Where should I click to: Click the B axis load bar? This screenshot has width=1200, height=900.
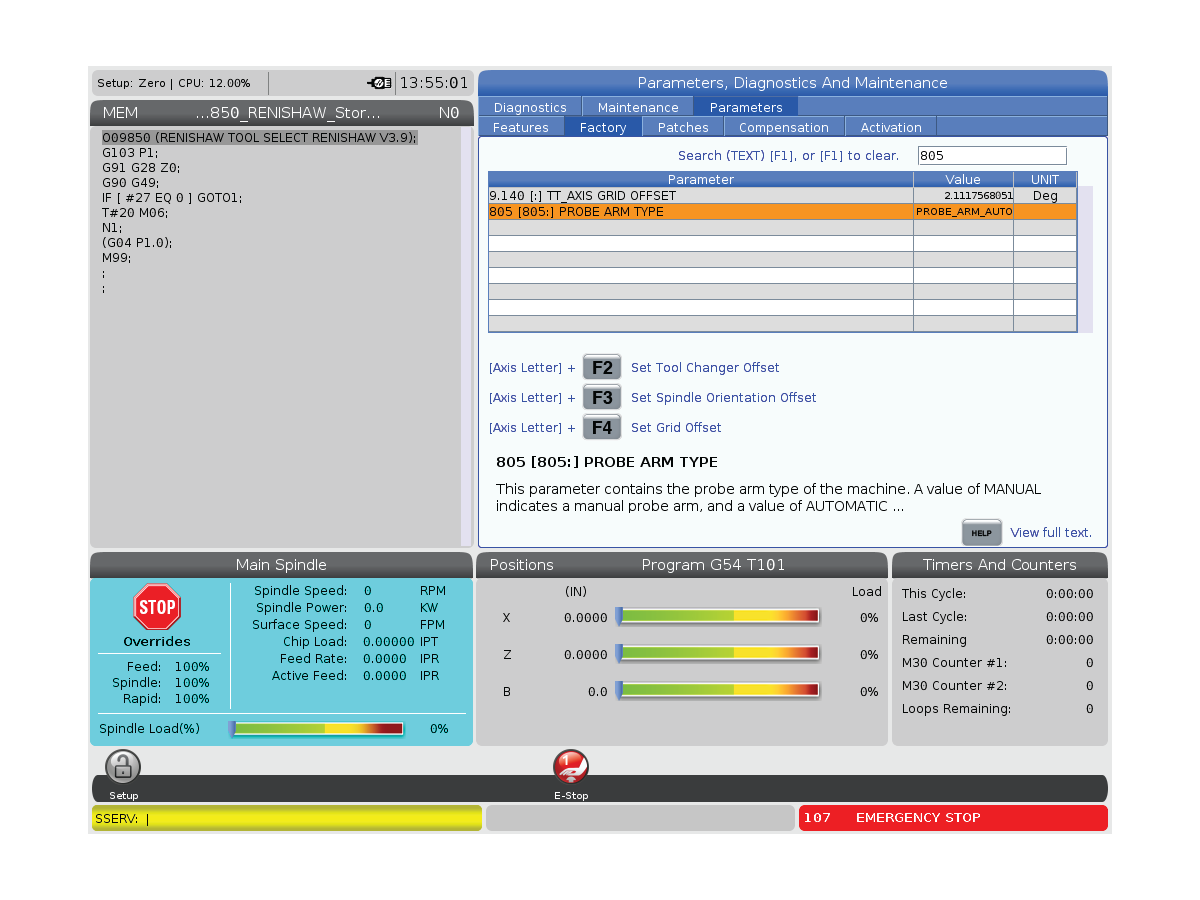tap(717, 690)
